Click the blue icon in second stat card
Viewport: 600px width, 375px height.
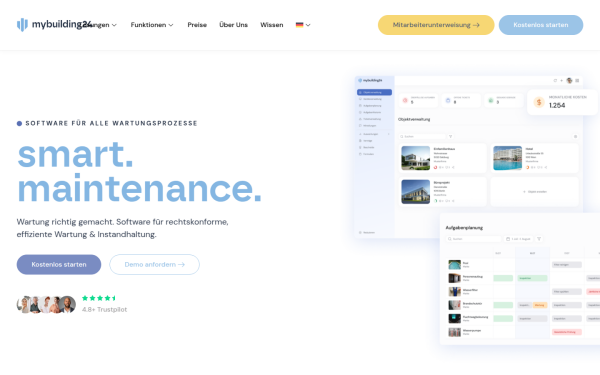(448, 100)
